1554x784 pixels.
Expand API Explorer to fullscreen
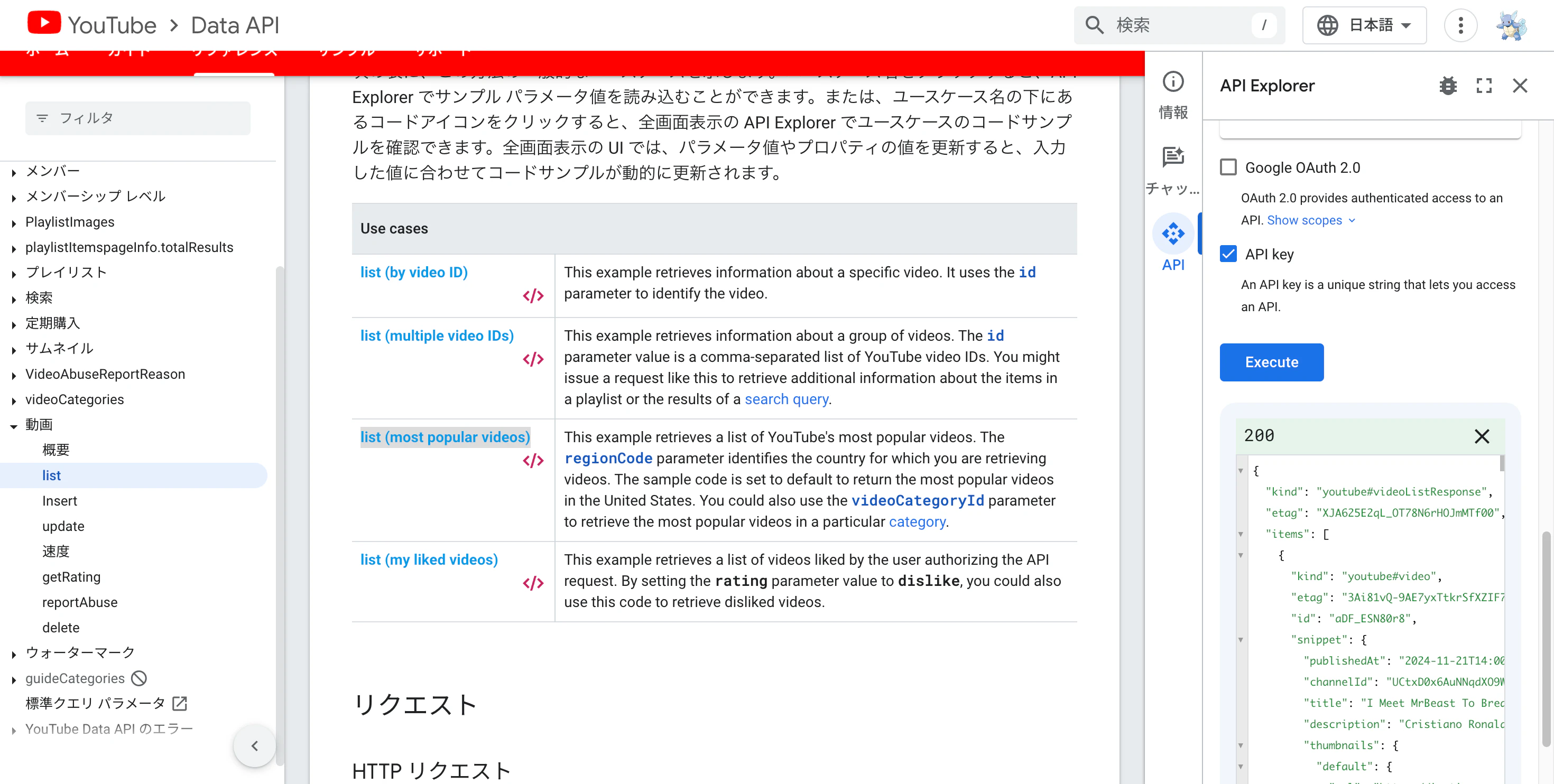[x=1484, y=86]
